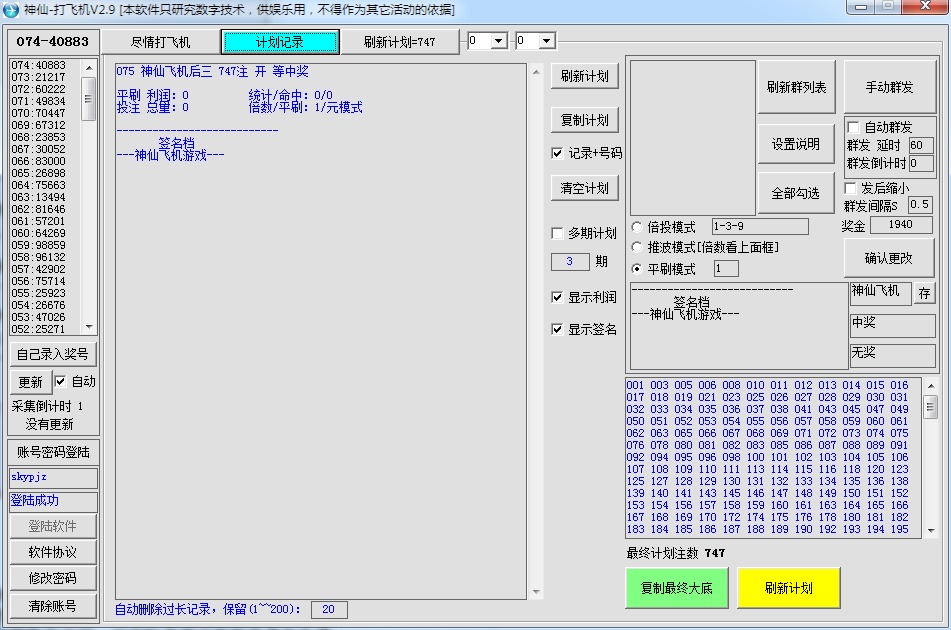Enable the 自动群发 checkbox
Viewport: 951px width, 630px height.
[853, 128]
